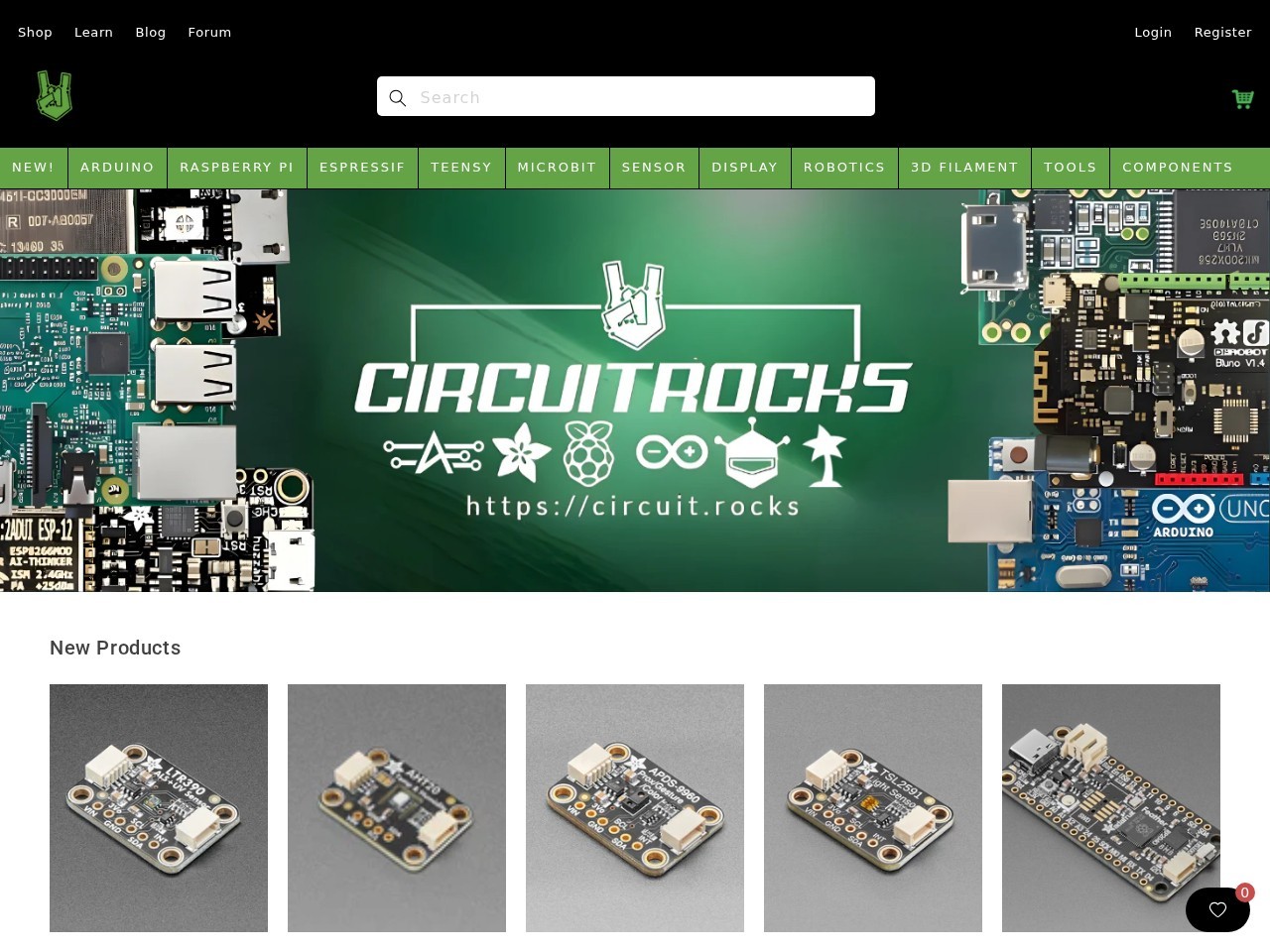Open the shopping cart icon

[x=1242, y=99]
